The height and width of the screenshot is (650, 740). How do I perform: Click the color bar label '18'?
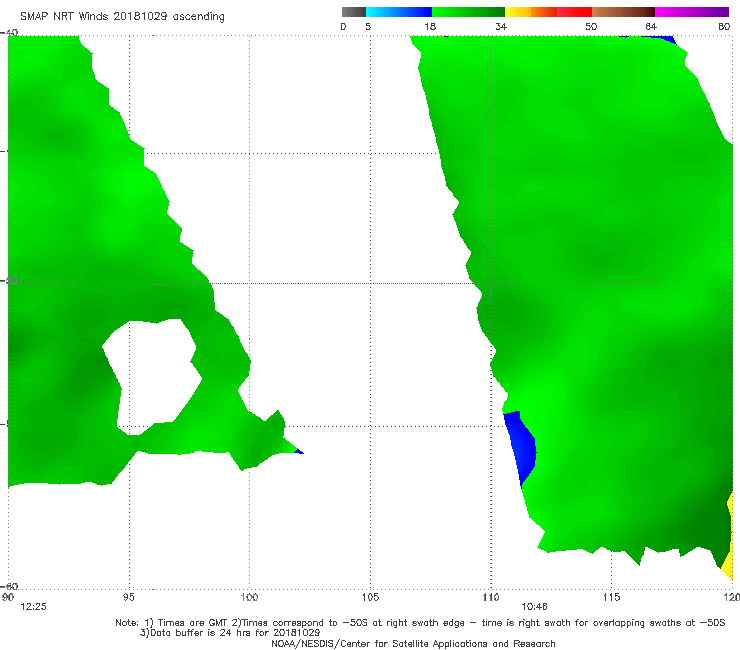(x=430, y=26)
